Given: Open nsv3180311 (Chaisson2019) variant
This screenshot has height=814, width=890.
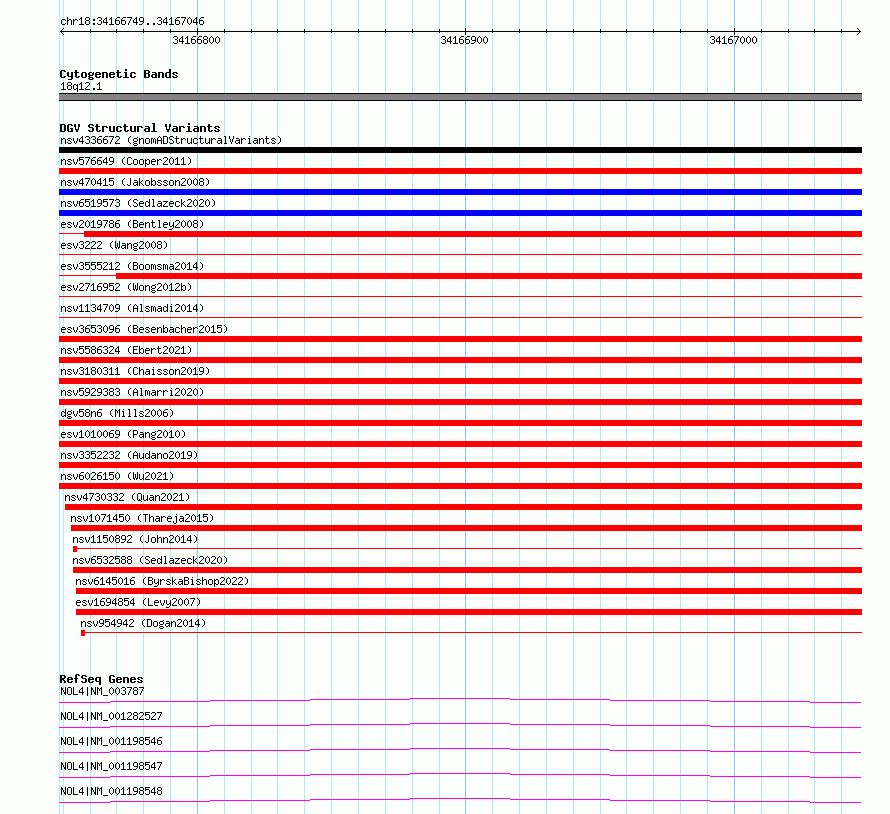Looking at the screenshot, I should [135, 371].
